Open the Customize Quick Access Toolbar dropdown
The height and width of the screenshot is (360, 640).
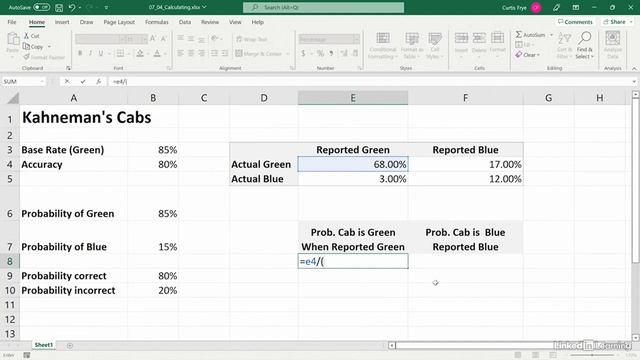(106, 7)
